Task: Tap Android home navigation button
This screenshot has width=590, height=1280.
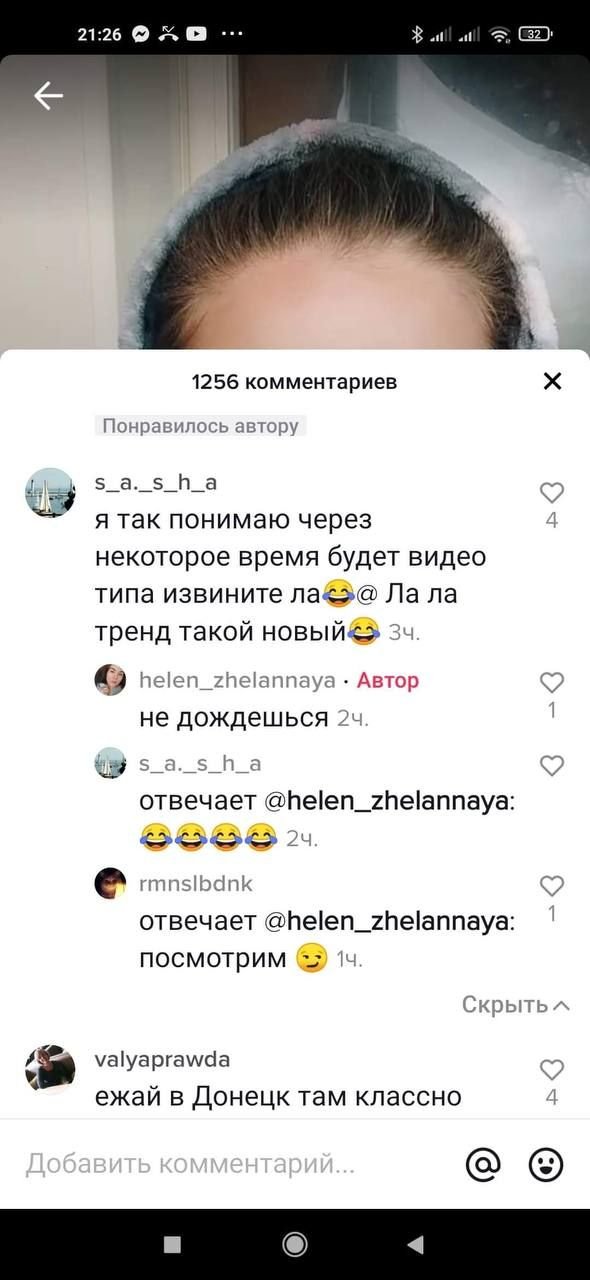Action: [295, 1243]
